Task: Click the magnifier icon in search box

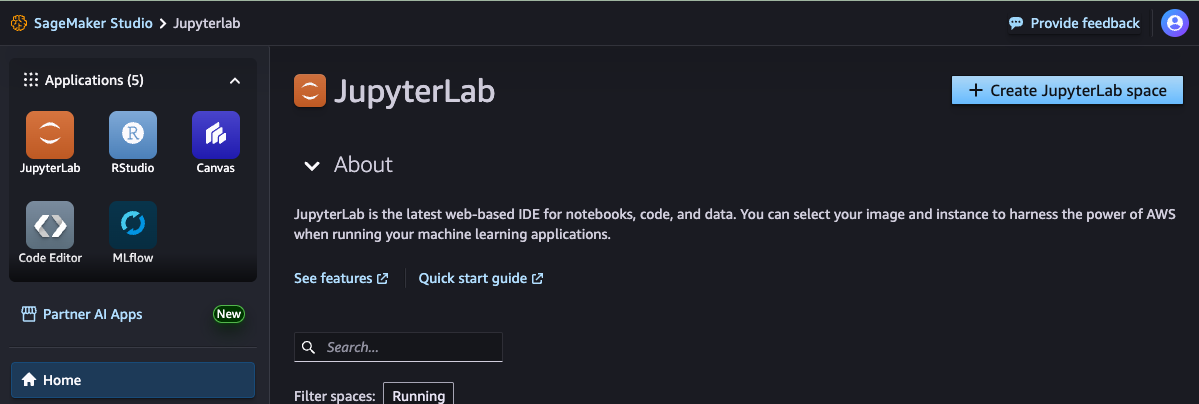Action: coord(309,347)
